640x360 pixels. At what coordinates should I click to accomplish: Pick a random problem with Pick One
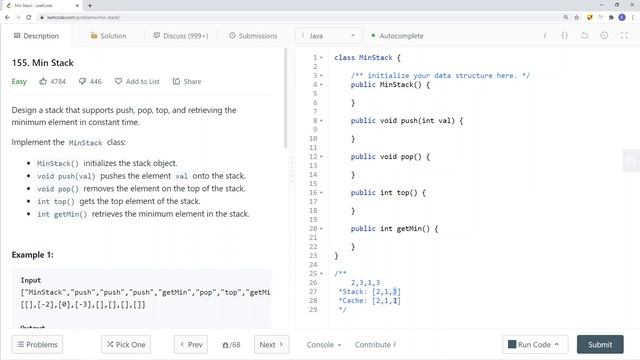pos(126,344)
